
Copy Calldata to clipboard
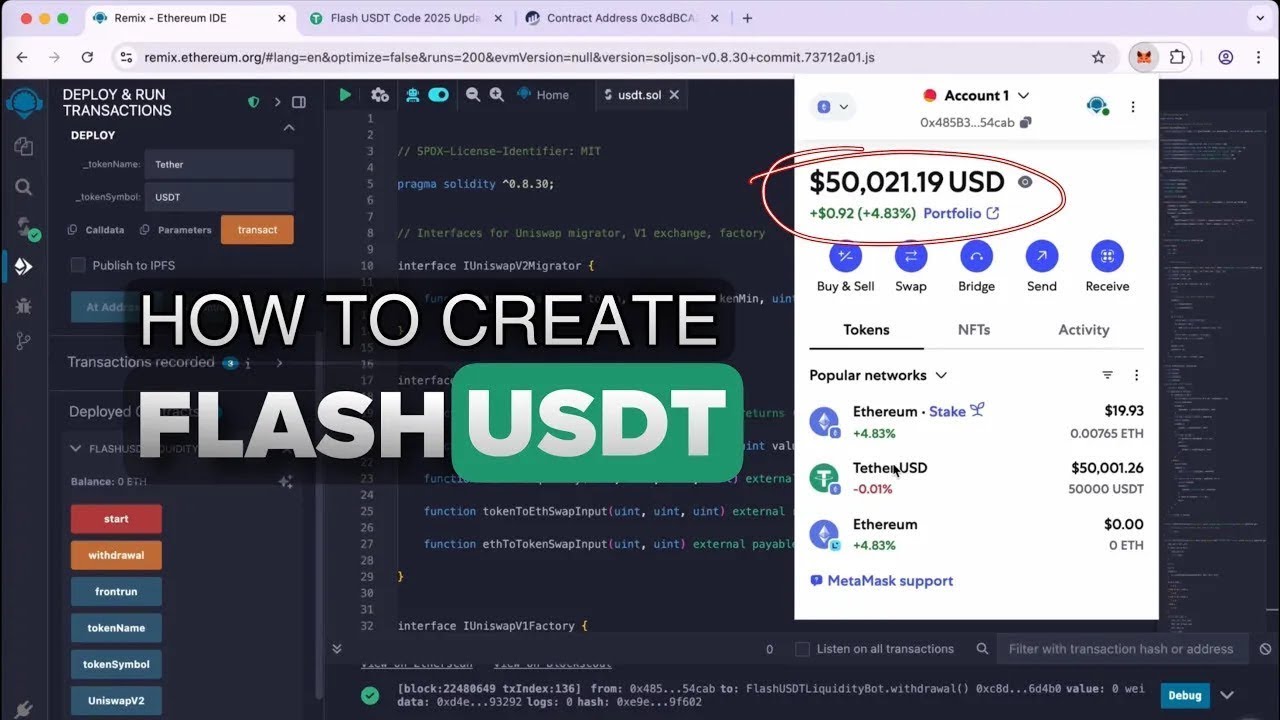(x=72, y=230)
